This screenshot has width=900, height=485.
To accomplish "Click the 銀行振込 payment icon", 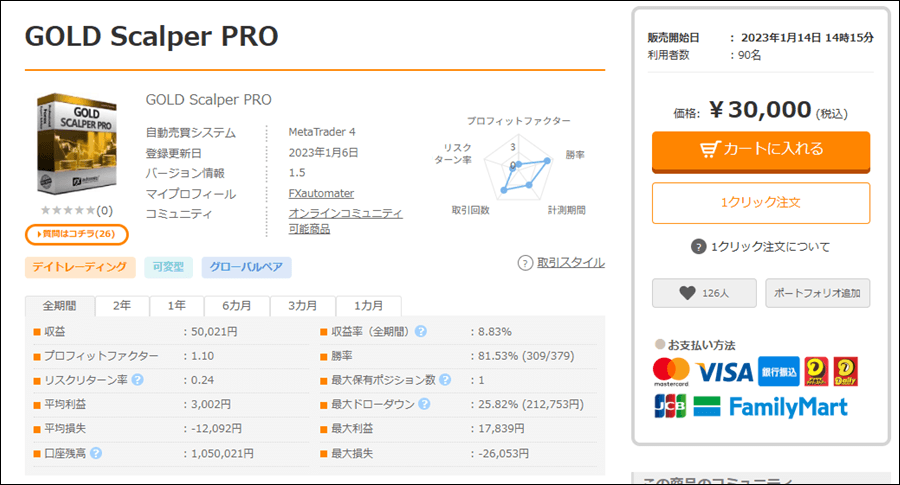I will (779, 371).
